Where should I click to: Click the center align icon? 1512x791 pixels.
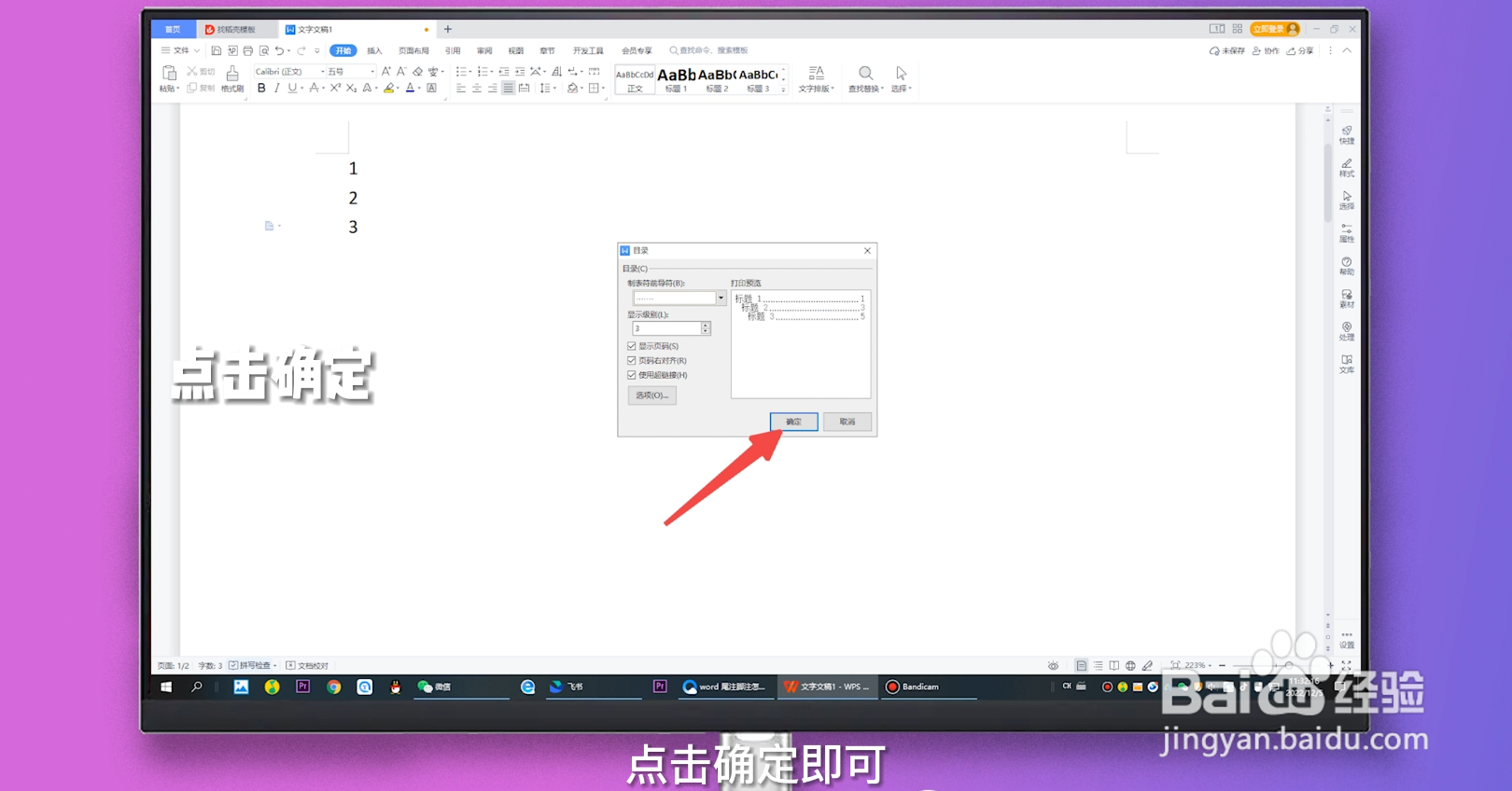(x=477, y=88)
